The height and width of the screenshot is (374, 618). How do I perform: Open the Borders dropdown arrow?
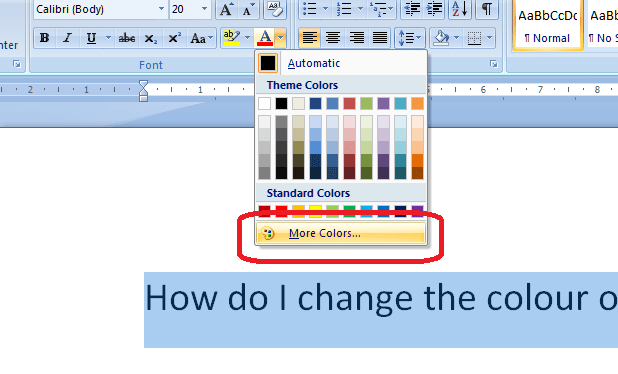pos(490,38)
